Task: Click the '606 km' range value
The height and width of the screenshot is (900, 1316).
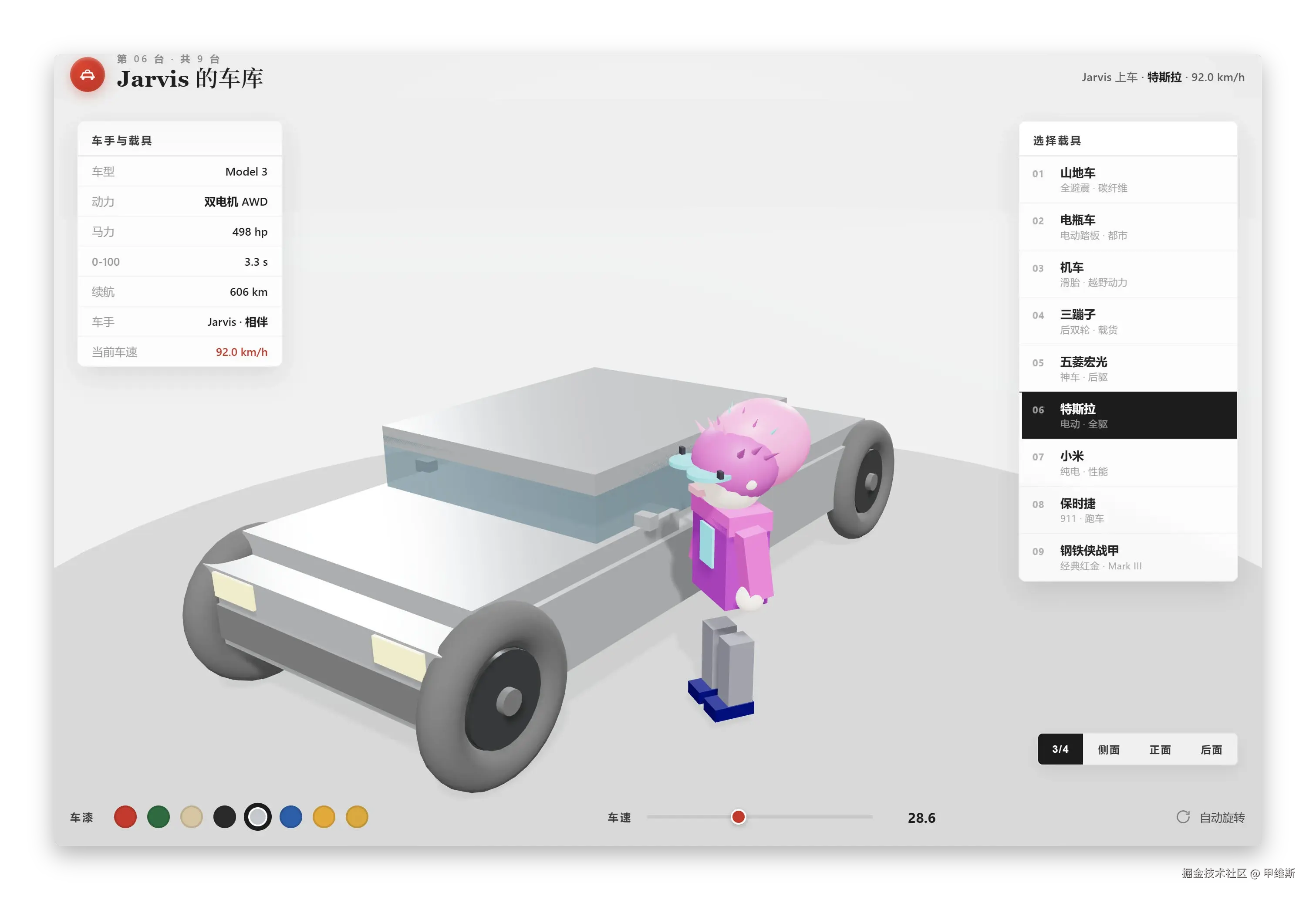Action: 249,292
